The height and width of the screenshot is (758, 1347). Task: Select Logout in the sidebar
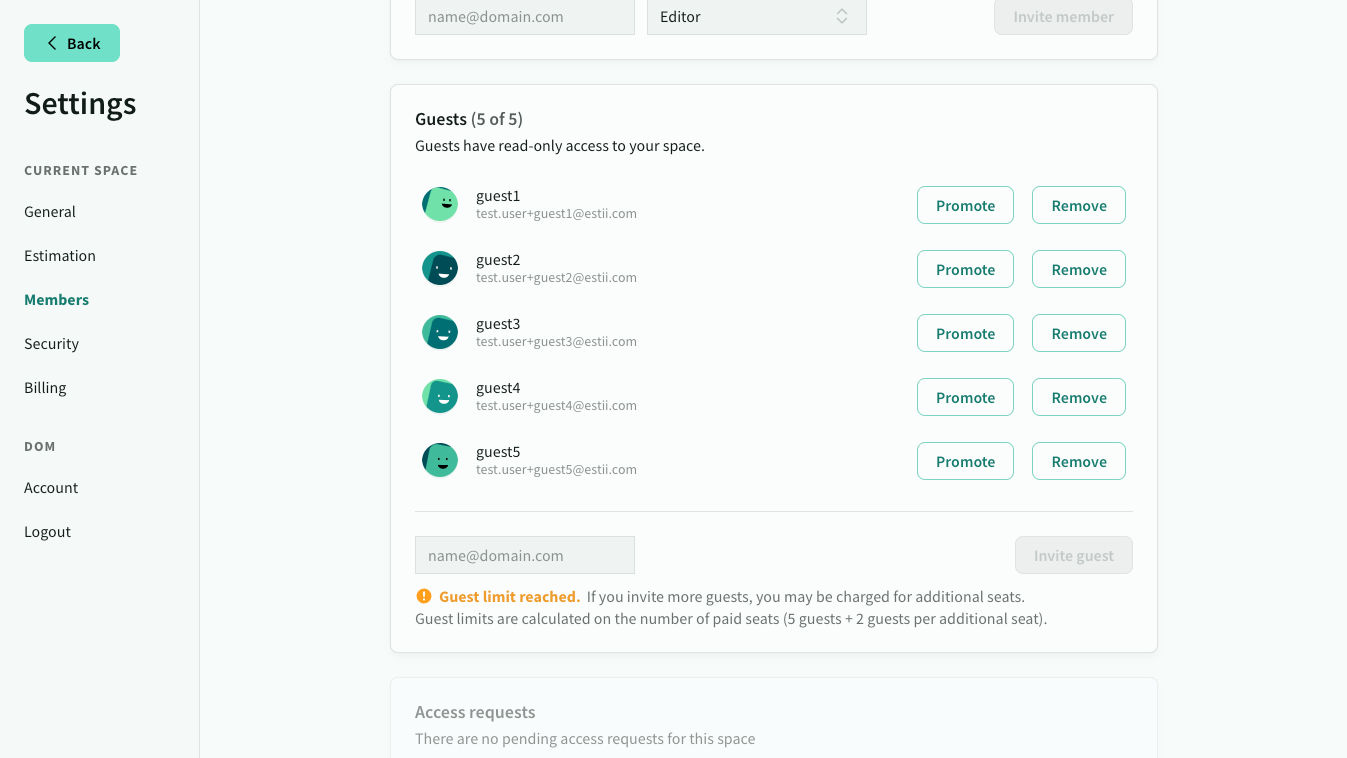(x=48, y=532)
